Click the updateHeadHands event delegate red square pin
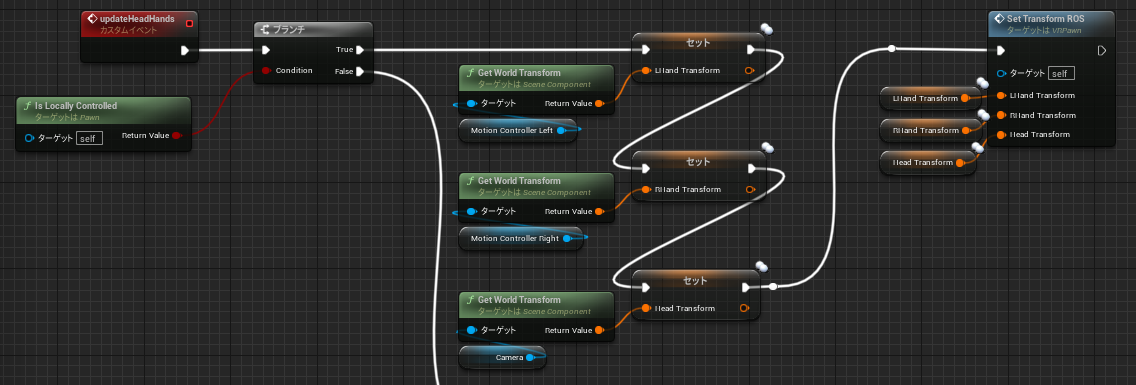This screenshot has width=1136, height=385. point(190,23)
